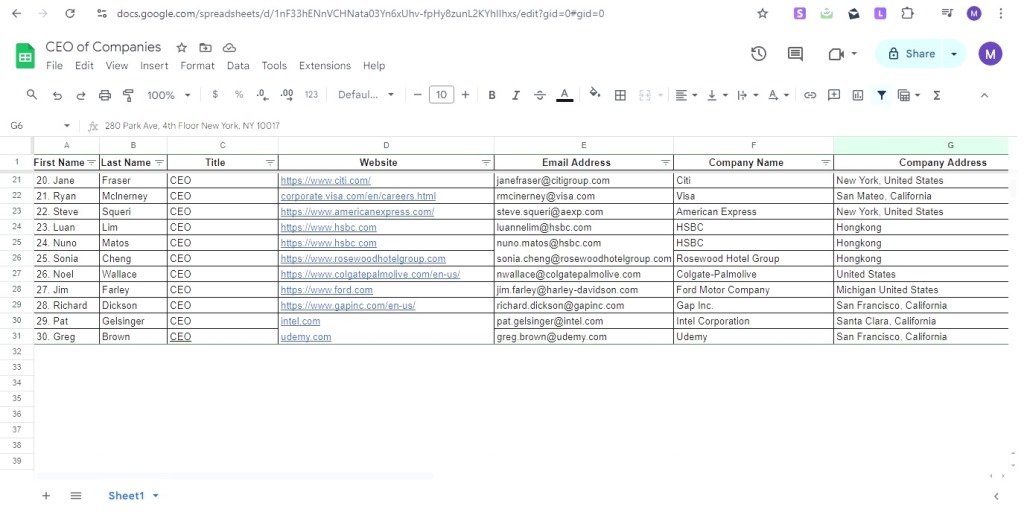The image size is (1024, 515).
Task: Format as currency with dollar icon
Action: 215,95
